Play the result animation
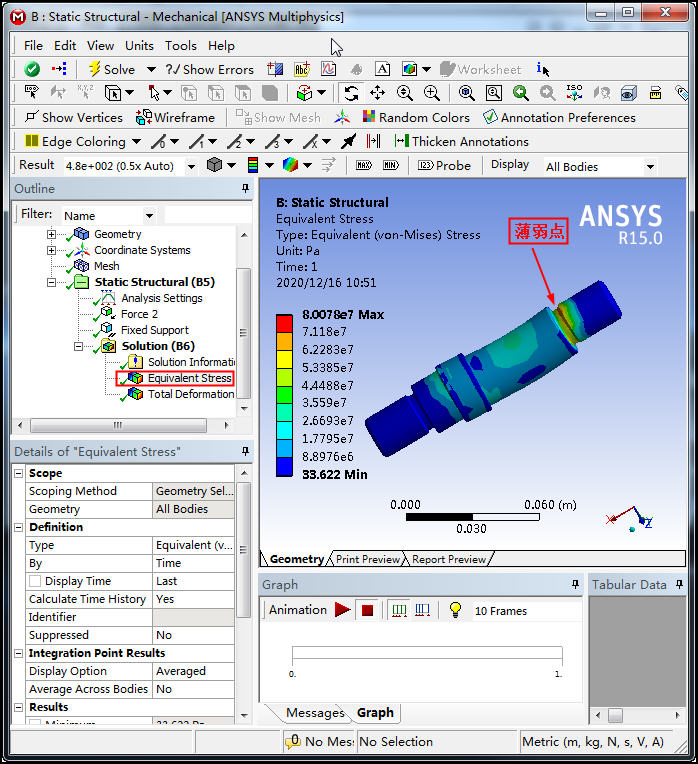This screenshot has width=698, height=764. [x=343, y=610]
